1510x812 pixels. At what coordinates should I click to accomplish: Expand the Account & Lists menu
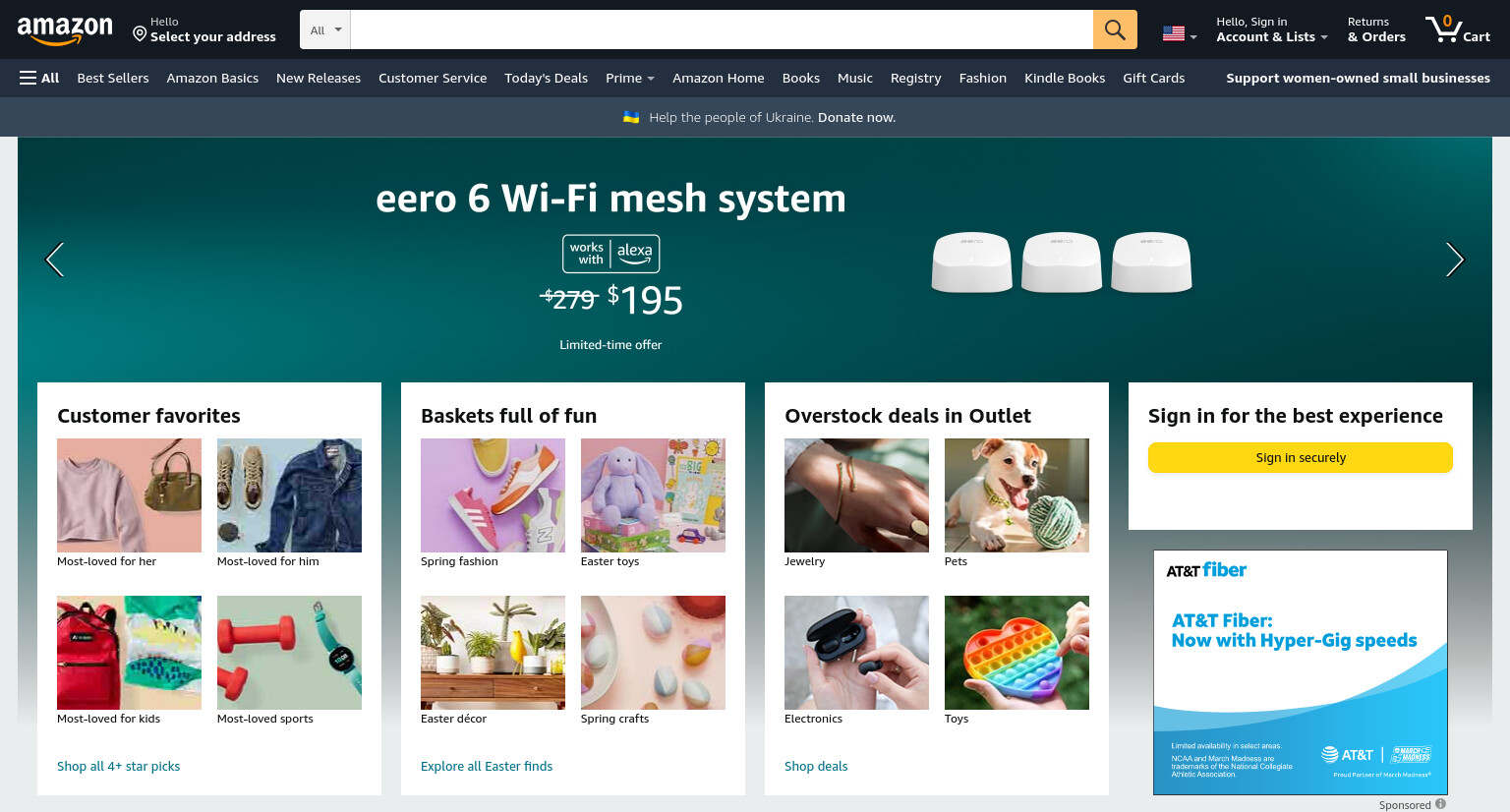coord(1272,29)
